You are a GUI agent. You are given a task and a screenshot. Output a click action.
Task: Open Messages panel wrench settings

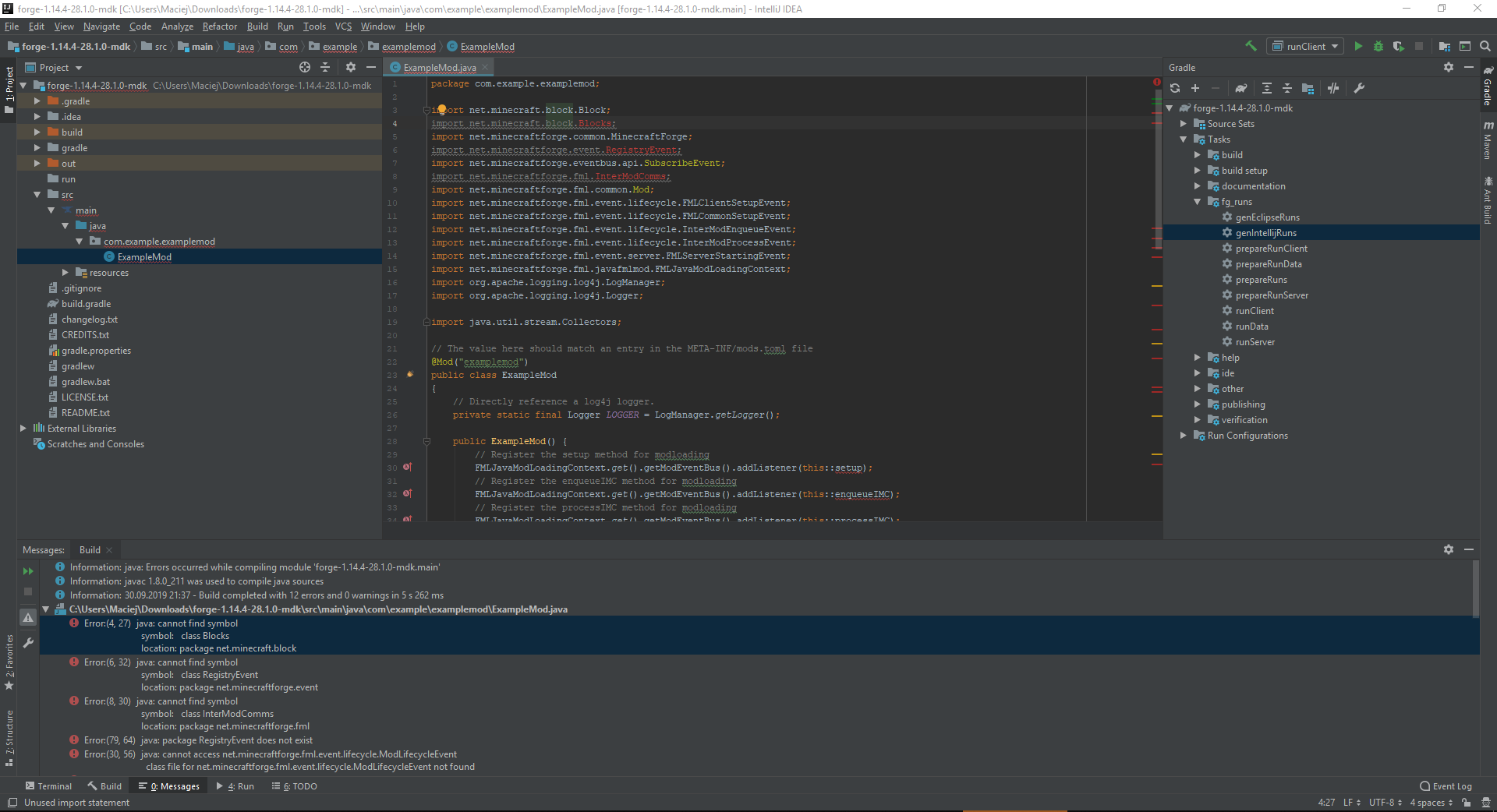pyautogui.click(x=28, y=643)
